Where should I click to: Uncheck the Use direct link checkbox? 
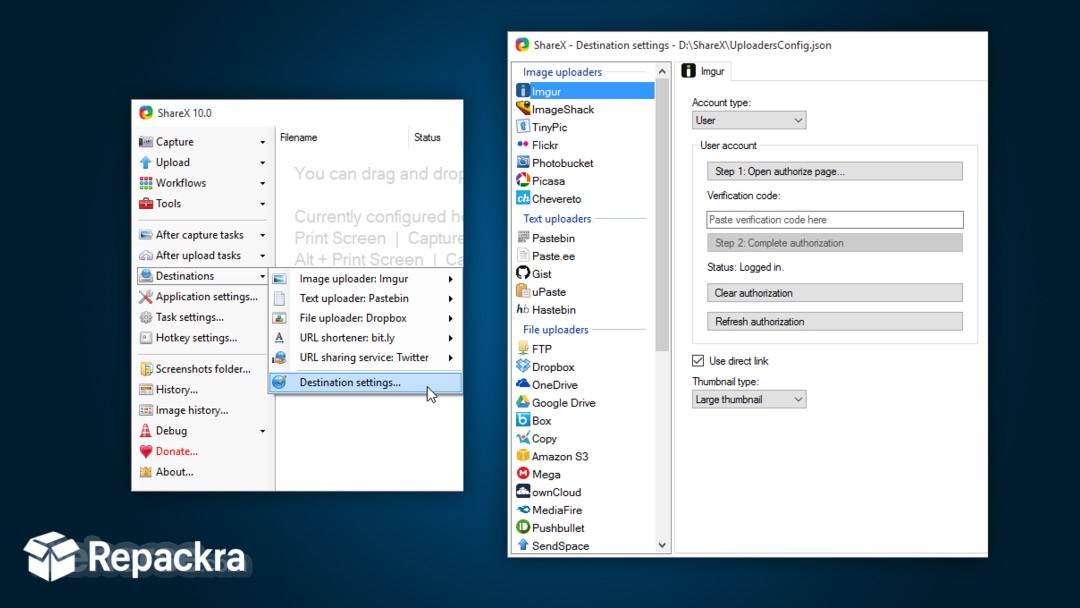coord(698,361)
